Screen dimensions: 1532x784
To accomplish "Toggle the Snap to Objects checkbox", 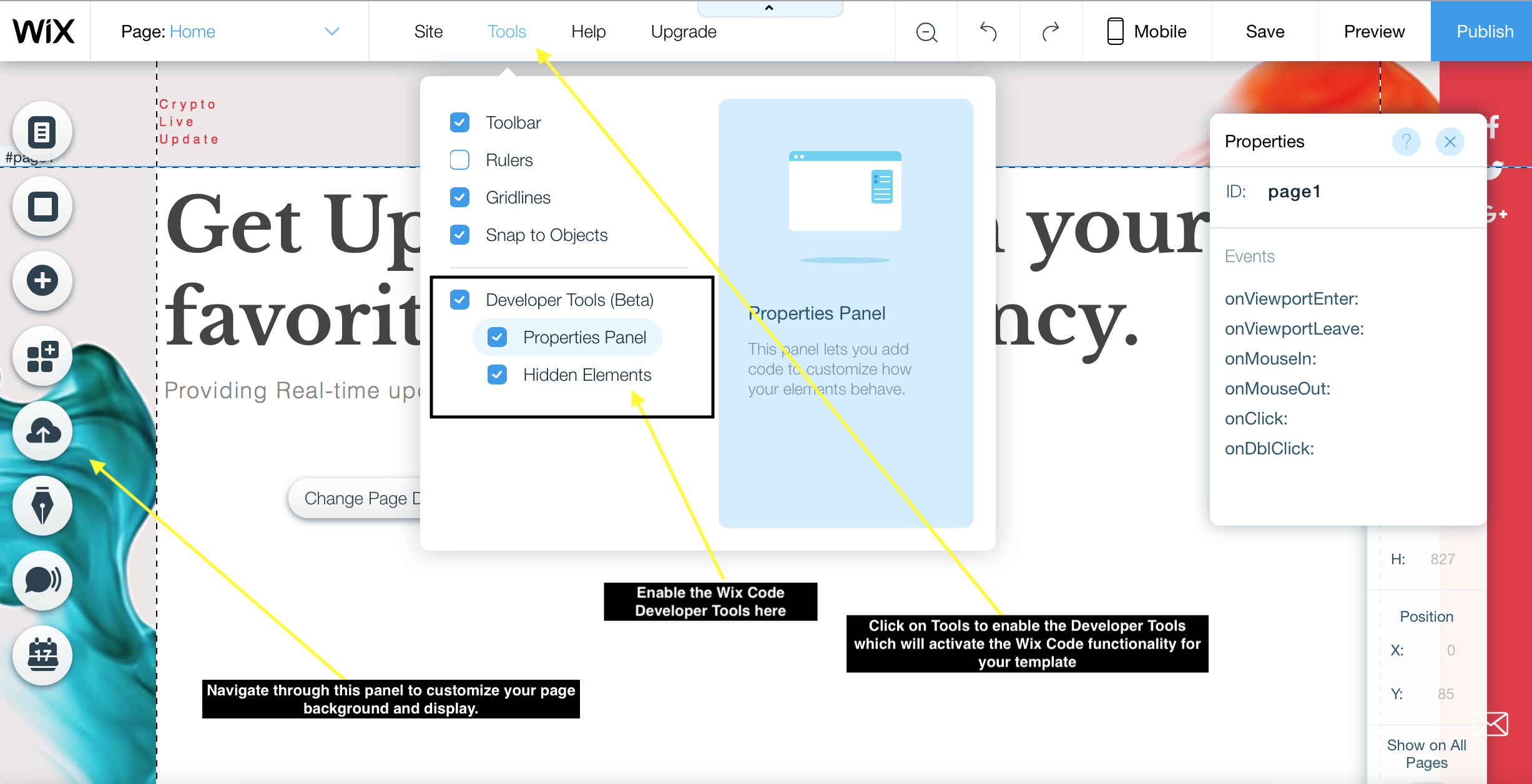I will (460, 235).
